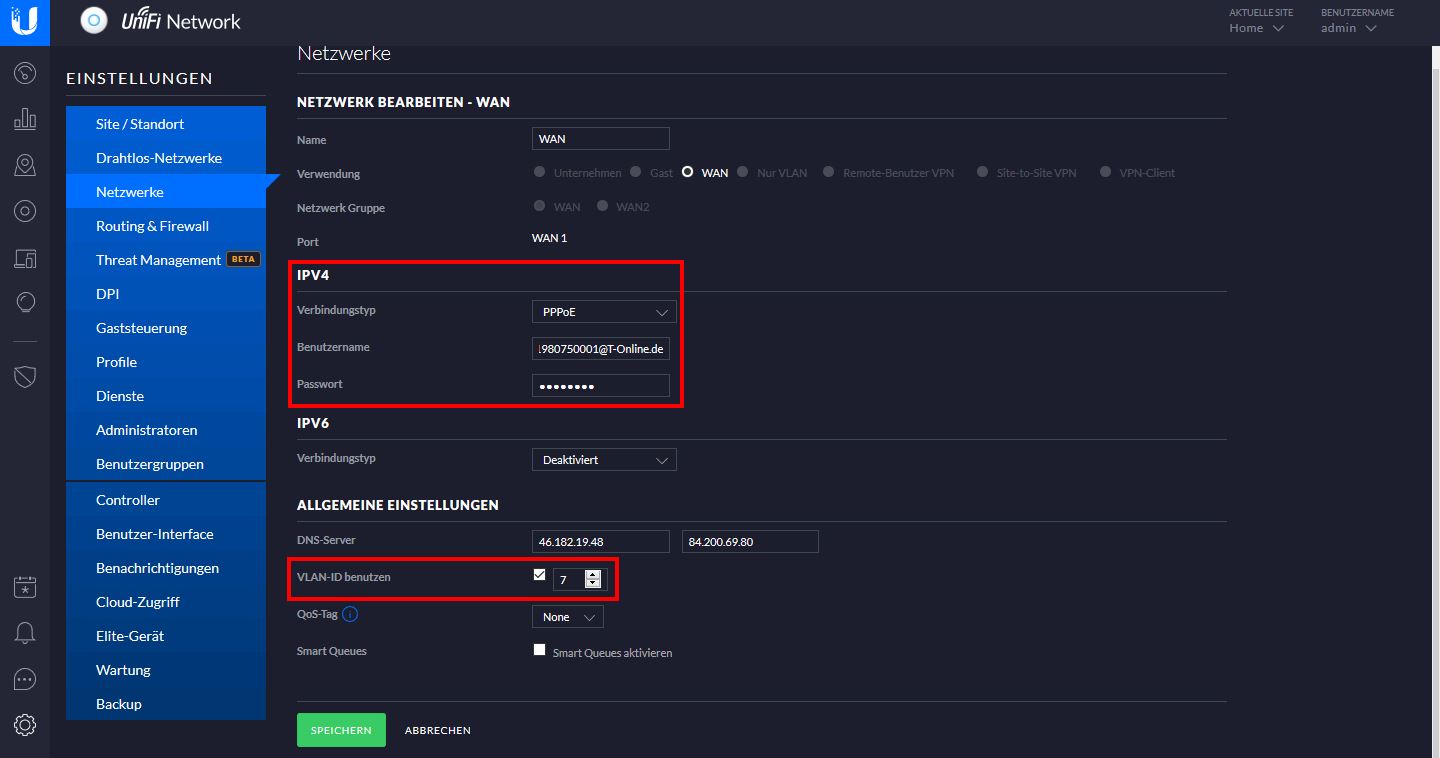This screenshot has width=1440, height=758.
Task: Select the Unternehmen radio button
Action: coord(540,172)
